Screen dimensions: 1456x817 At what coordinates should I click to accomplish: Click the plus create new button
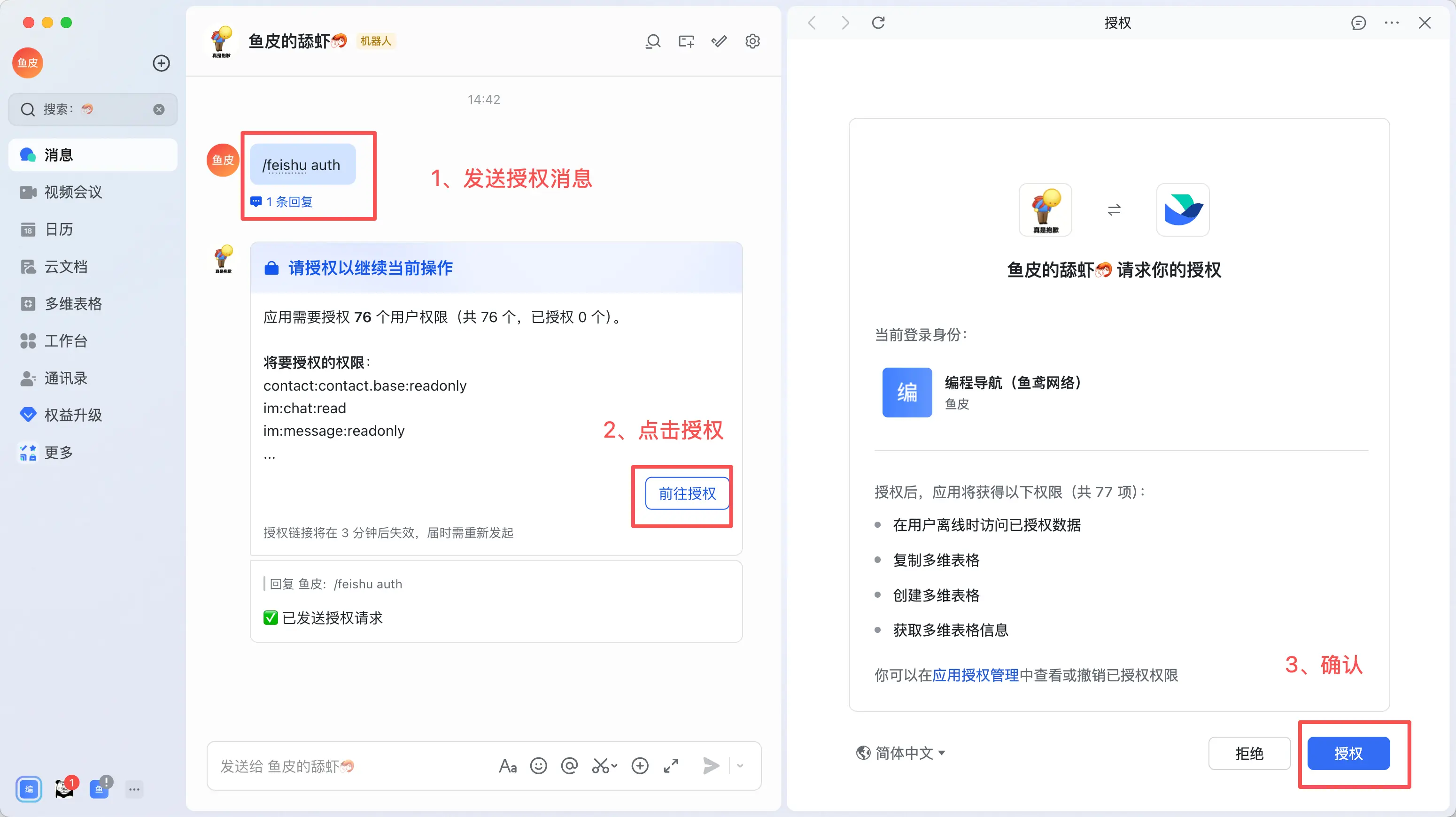161,63
